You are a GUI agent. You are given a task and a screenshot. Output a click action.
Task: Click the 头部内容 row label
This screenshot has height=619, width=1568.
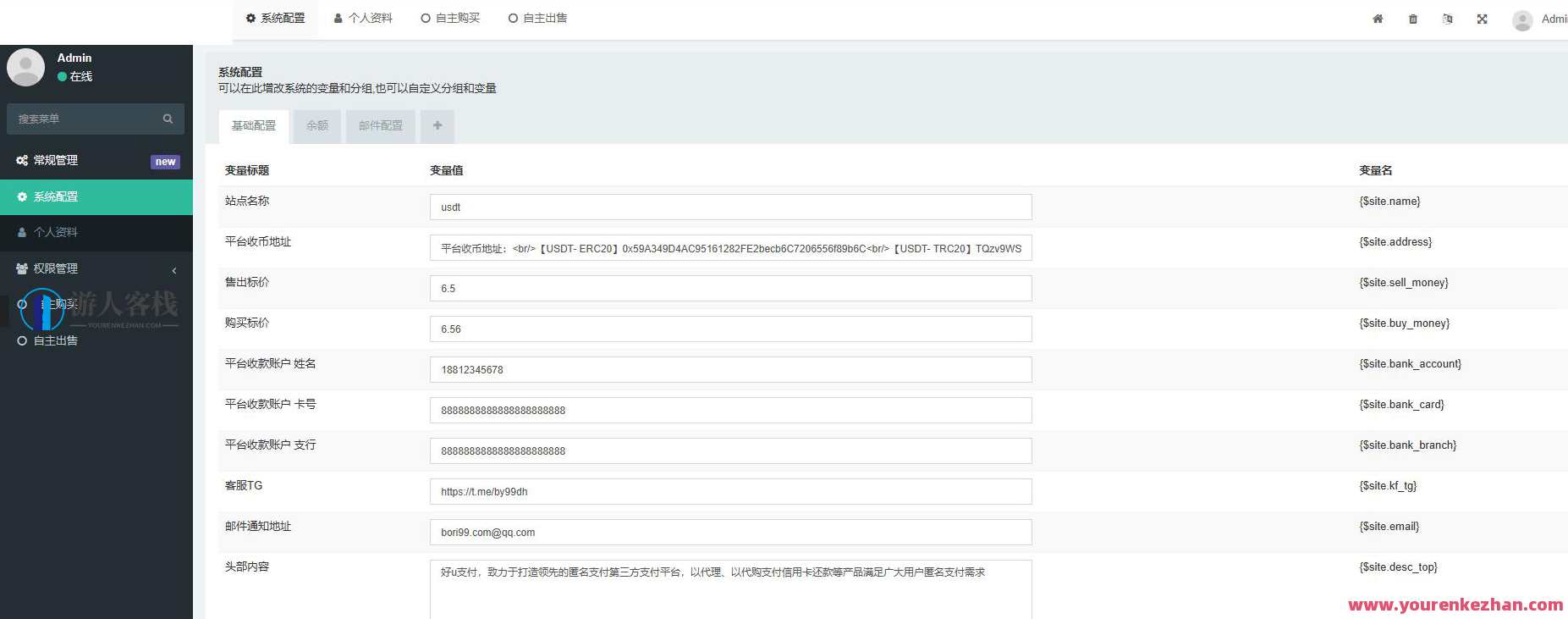point(247,566)
